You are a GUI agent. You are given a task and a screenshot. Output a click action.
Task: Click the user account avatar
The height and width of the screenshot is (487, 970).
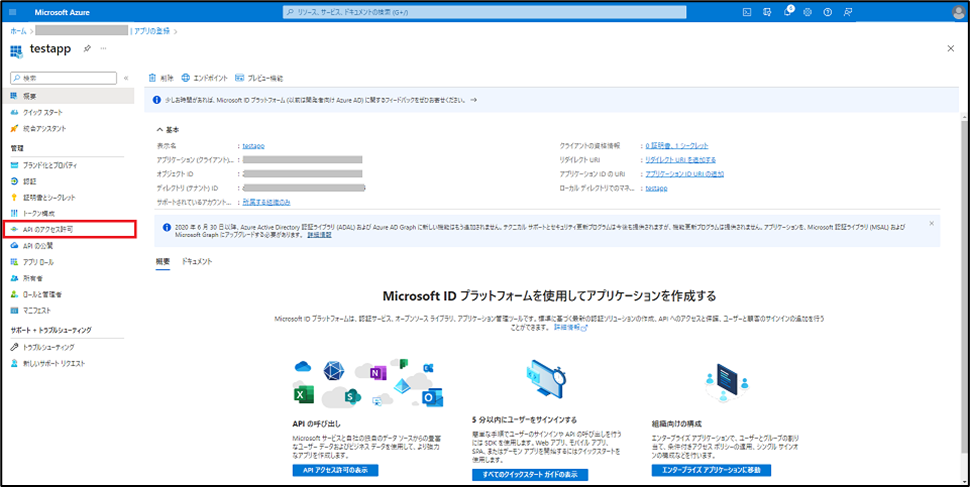pos(958,12)
